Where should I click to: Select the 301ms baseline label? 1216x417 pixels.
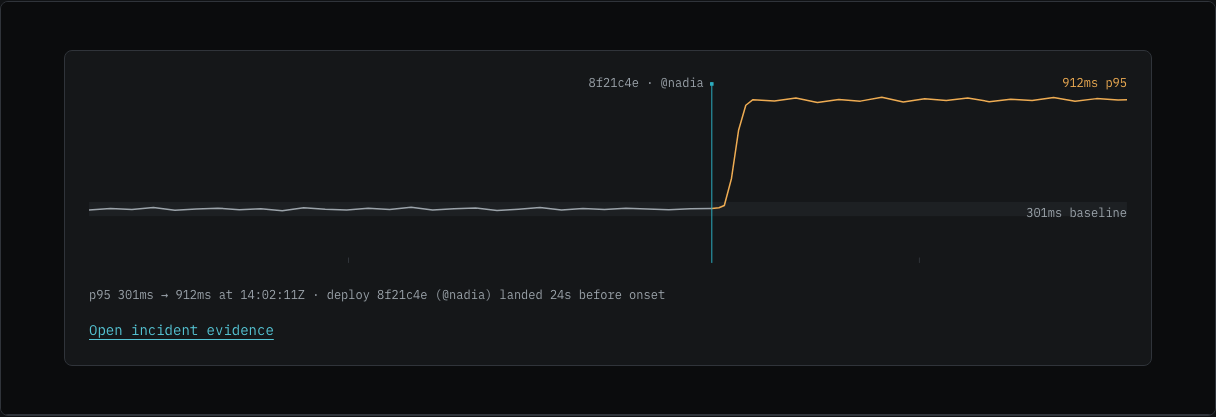tap(1076, 213)
